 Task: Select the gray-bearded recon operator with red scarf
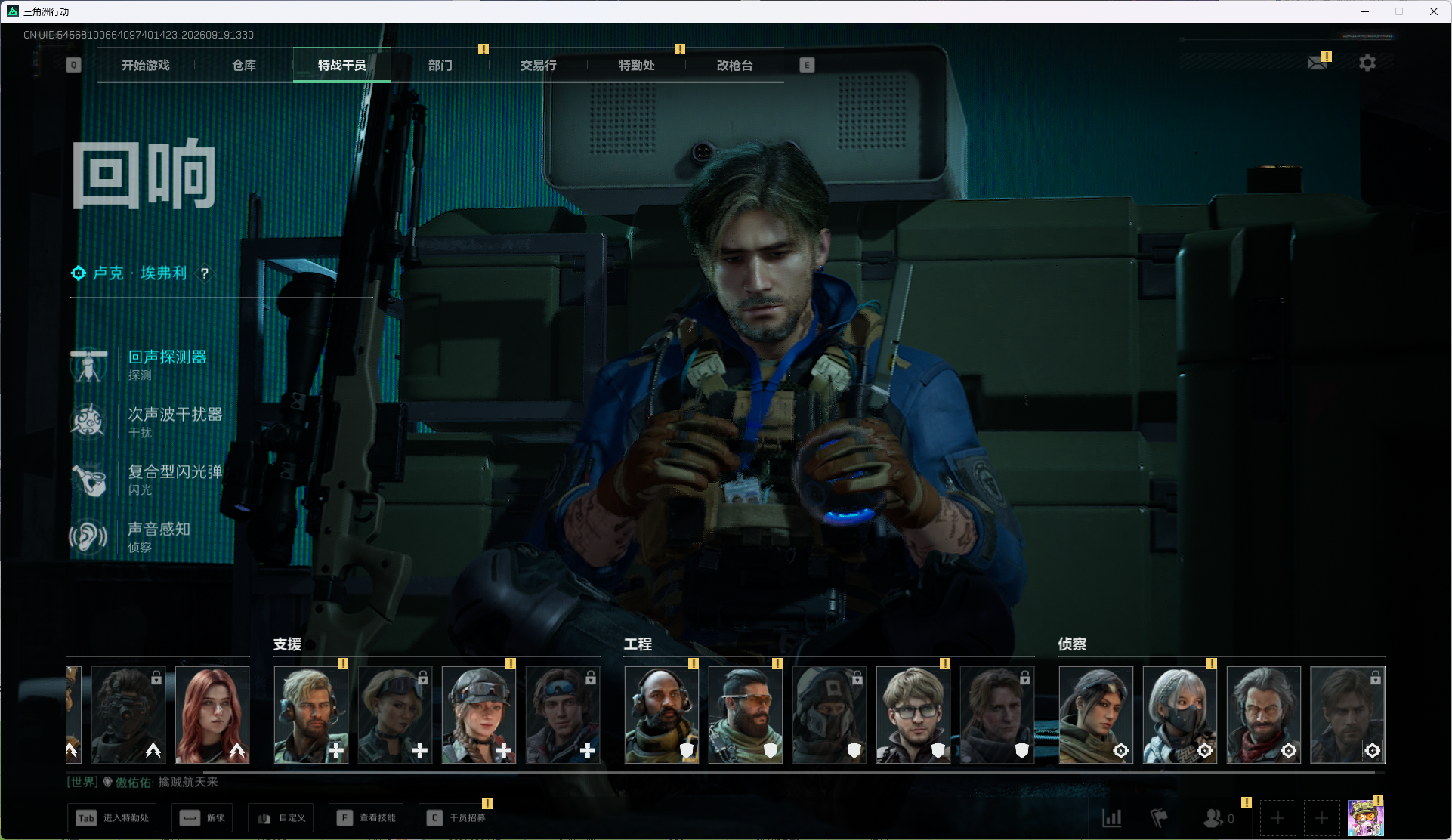tap(1264, 715)
